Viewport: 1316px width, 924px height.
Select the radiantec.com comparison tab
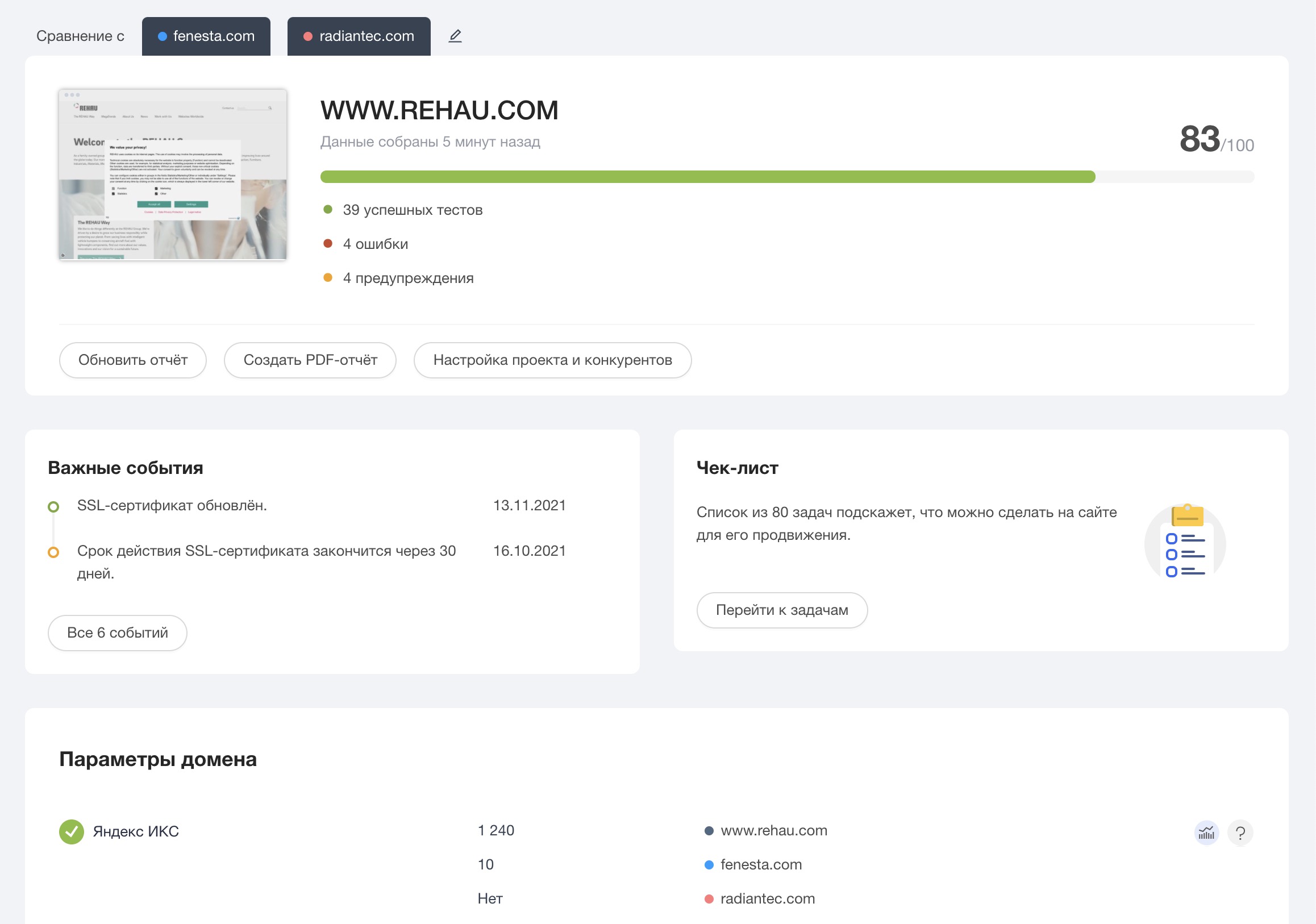coord(358,36)
